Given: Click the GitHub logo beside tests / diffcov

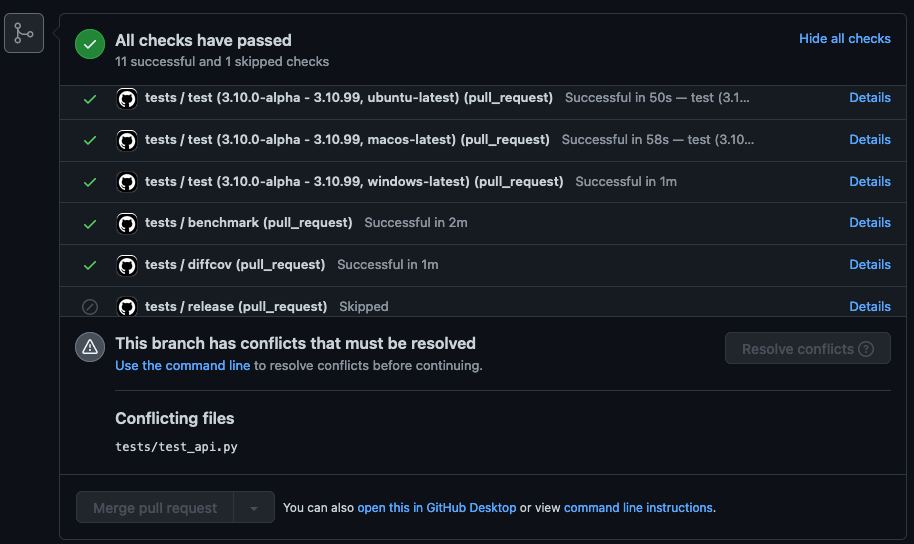Looking at the screenshot, I should (127, 265).
